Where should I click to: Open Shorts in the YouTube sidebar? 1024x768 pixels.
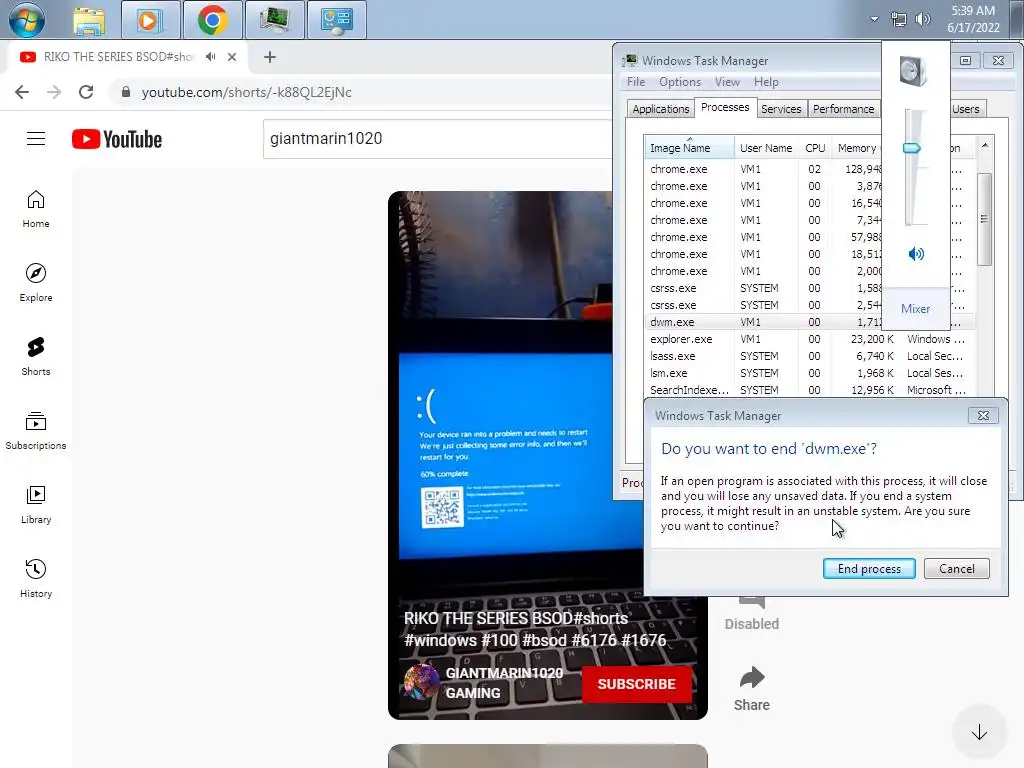pos(36,357)
